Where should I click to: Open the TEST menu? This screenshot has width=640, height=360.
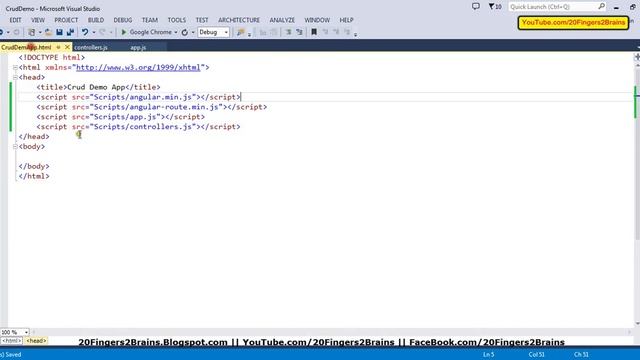(202, 20)
